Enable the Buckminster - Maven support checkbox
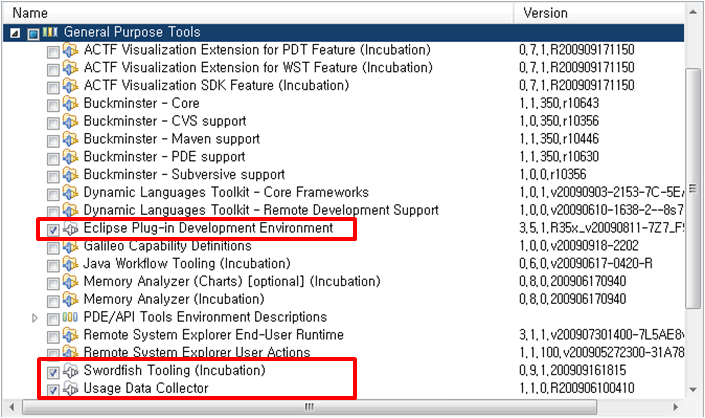 (53, 141)
